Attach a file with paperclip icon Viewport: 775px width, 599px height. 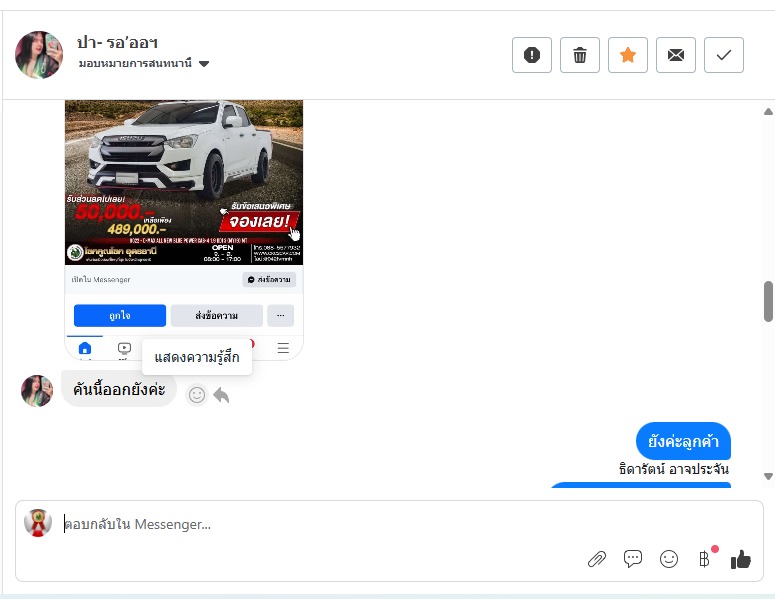(597, 559)
